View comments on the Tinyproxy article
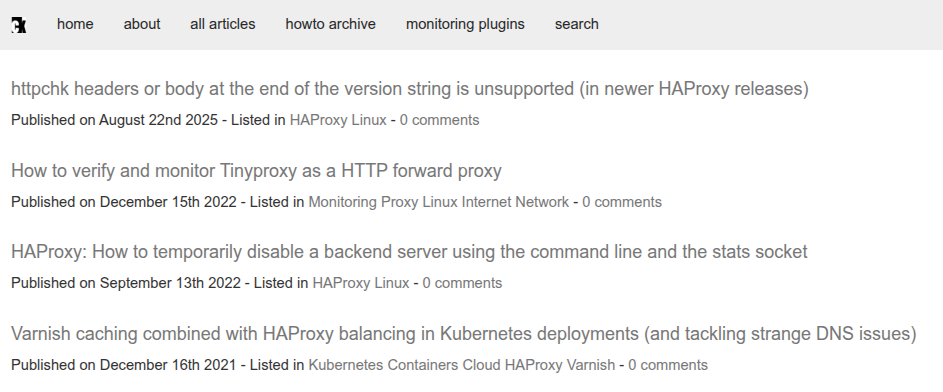This screenshot has height=392, width=943. (x=622, y=202)
